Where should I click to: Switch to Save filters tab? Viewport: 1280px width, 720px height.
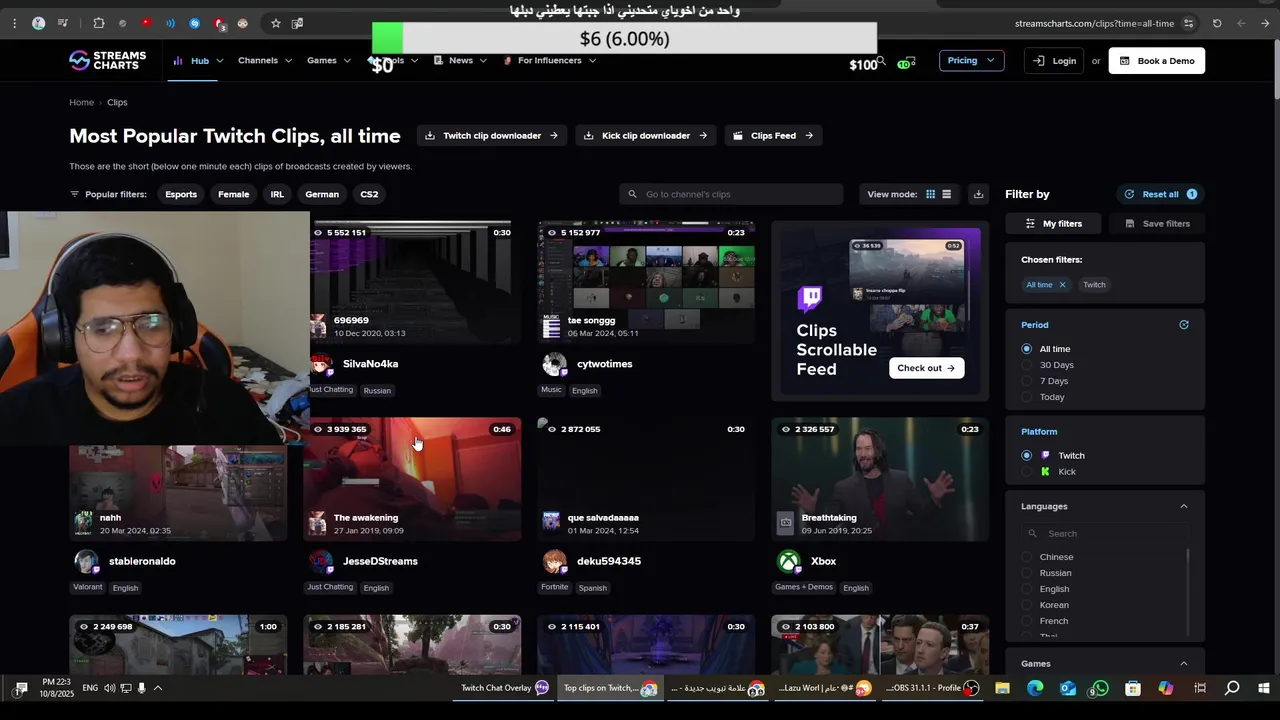tap(1157, 223)
